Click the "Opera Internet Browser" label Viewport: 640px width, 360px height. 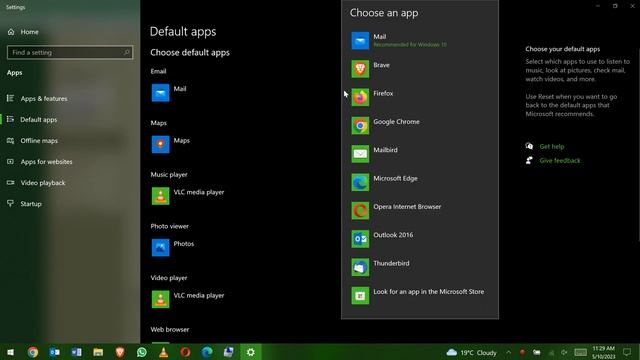(407, 207)
